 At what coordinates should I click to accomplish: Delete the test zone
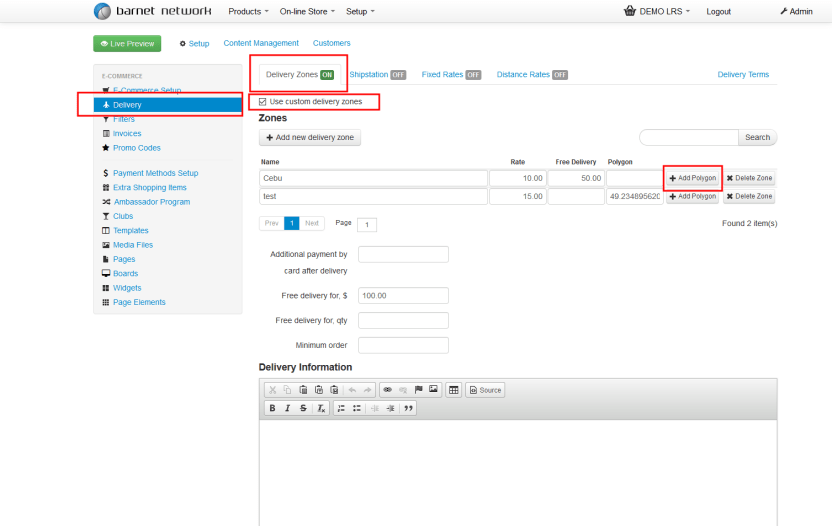[749, 196]
